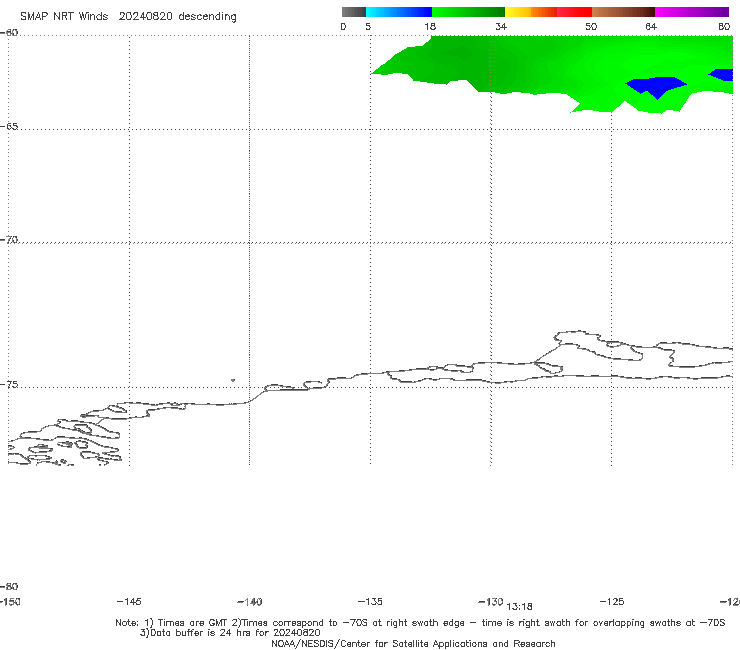Click the magenta-purple segment of the color bar
Viewport: 740px width, 650px height.
tap(692, 12)
